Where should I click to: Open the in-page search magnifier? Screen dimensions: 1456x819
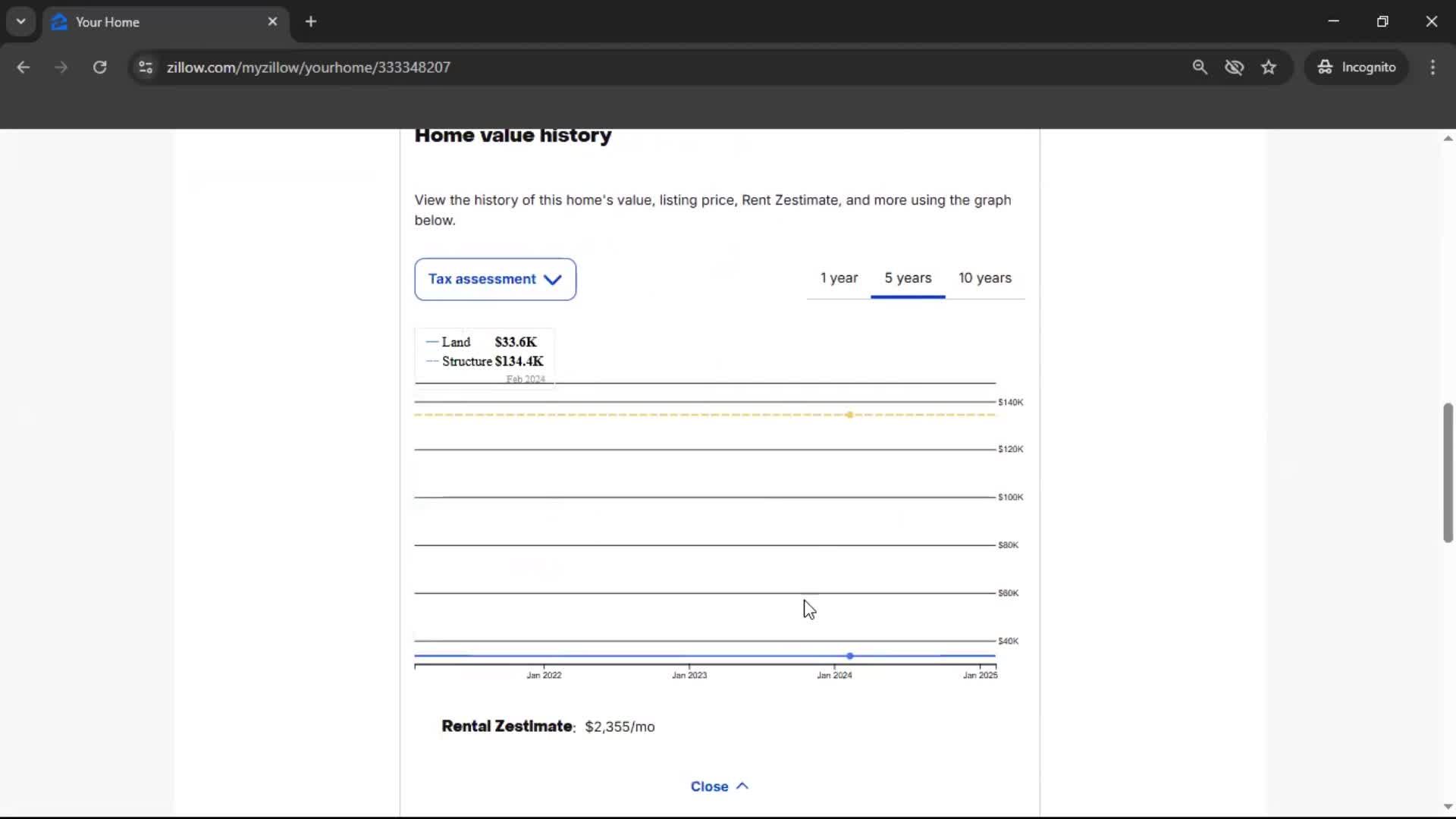coord(1200,67)
